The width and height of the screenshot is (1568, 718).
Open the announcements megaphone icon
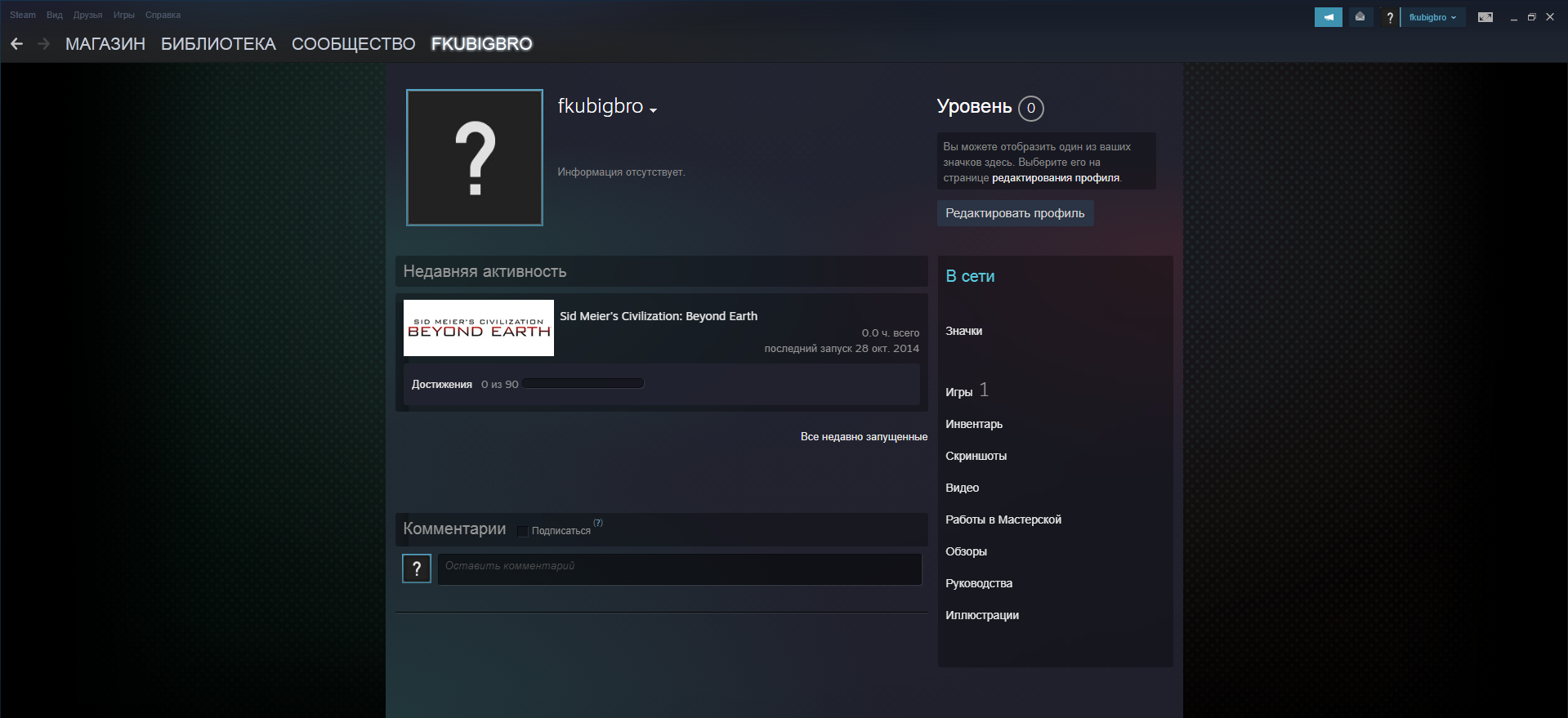(1328, 17)
